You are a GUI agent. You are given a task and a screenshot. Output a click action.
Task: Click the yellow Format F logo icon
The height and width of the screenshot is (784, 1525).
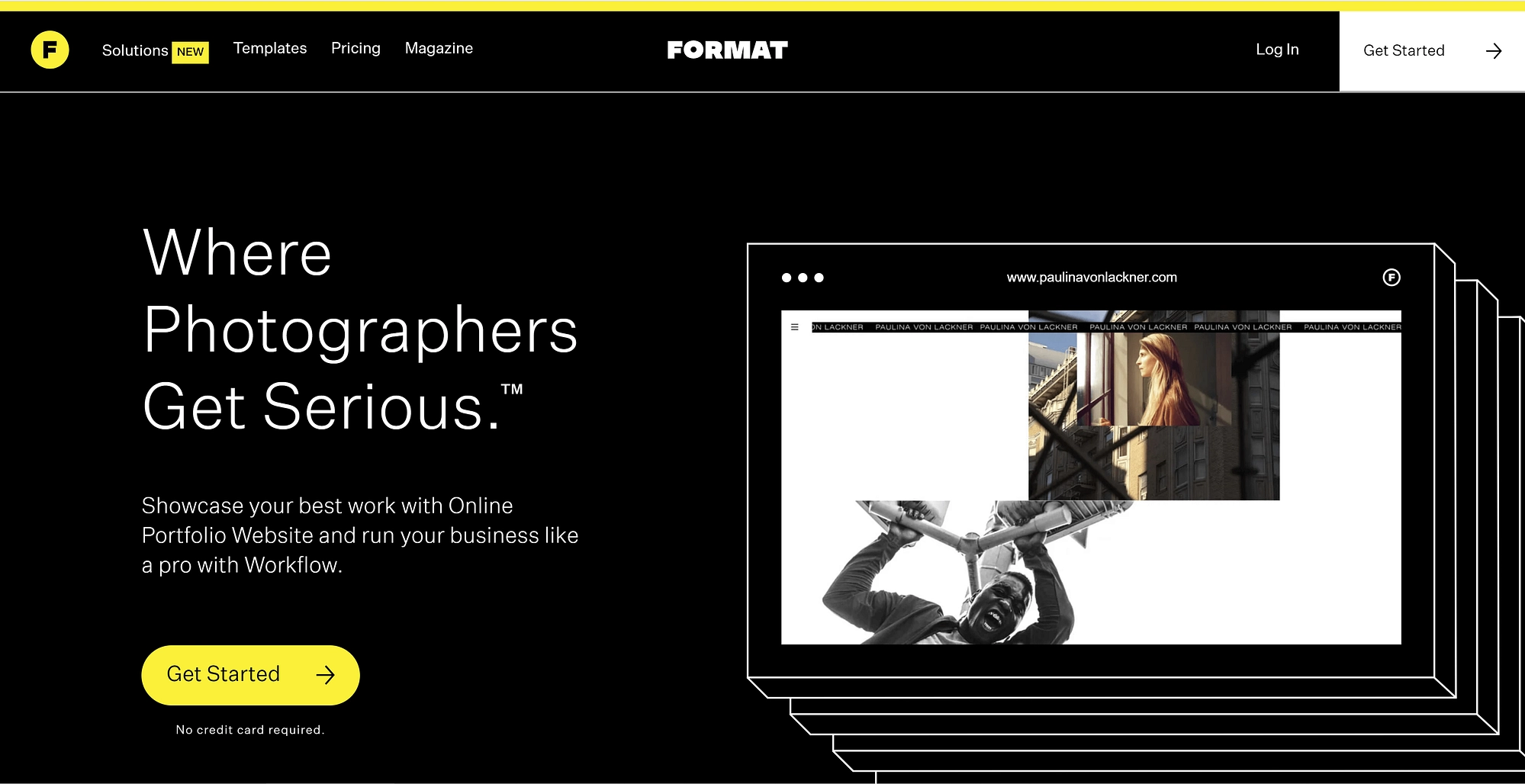point(50,50)
